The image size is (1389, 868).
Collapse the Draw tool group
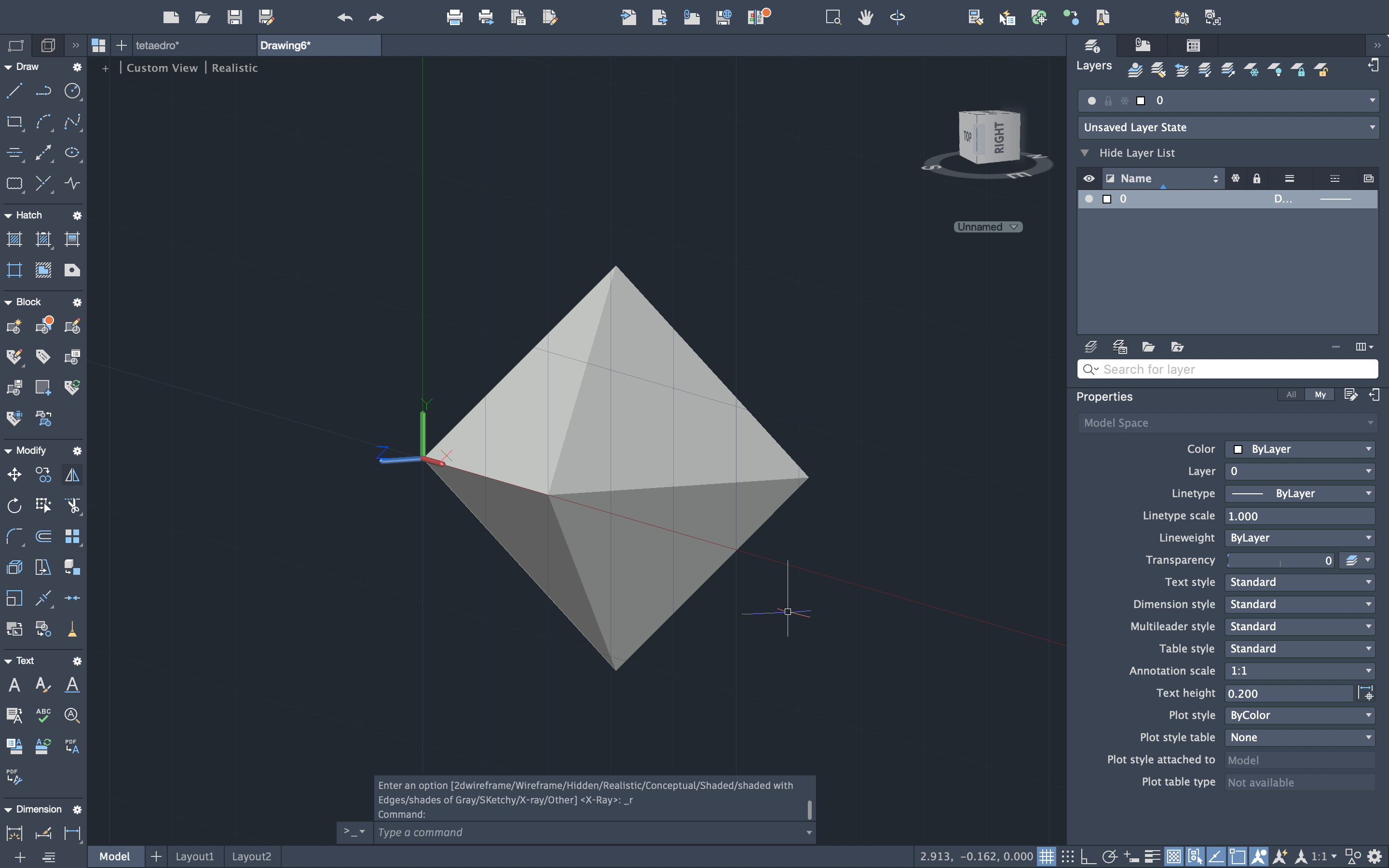pyautogui.click(x=8, y=67)
